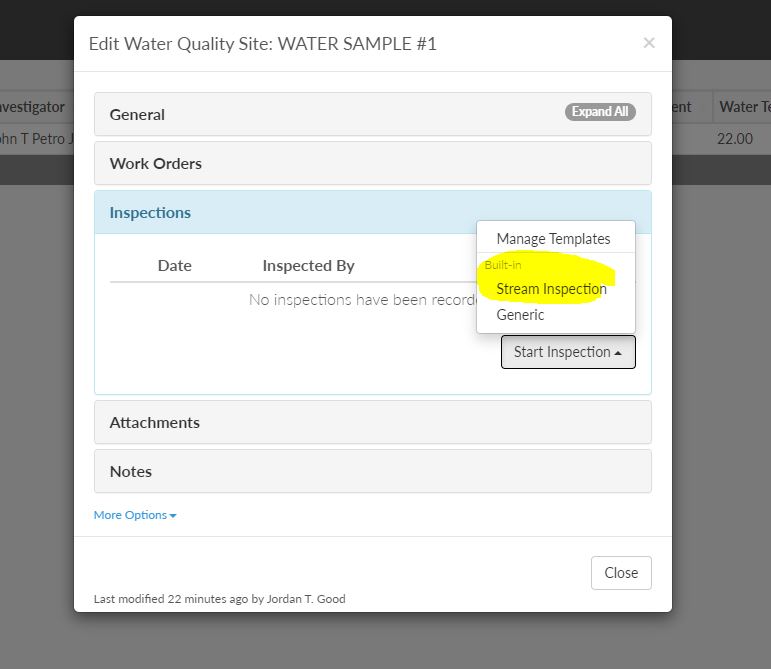Choose the Generic inspection template
Image resolution: width=771 pixels, height=669 pixels.
point(520,315)
